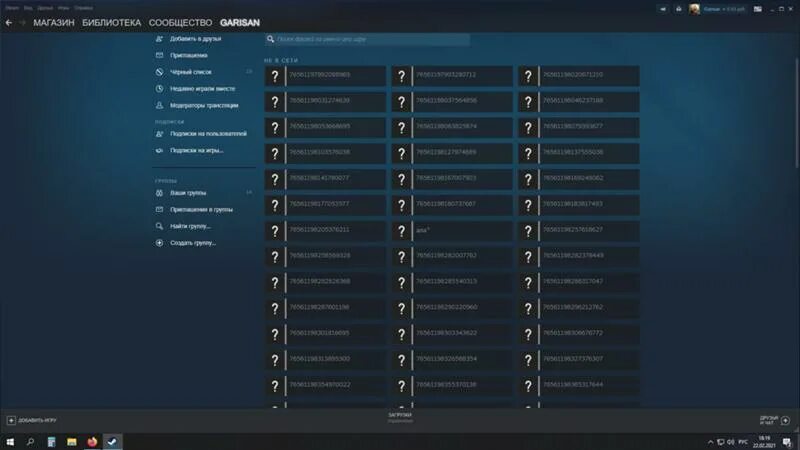Screen dimensions: 800x450
Task: Open friend 76561198306676772
Action: [x=579, y=334]
